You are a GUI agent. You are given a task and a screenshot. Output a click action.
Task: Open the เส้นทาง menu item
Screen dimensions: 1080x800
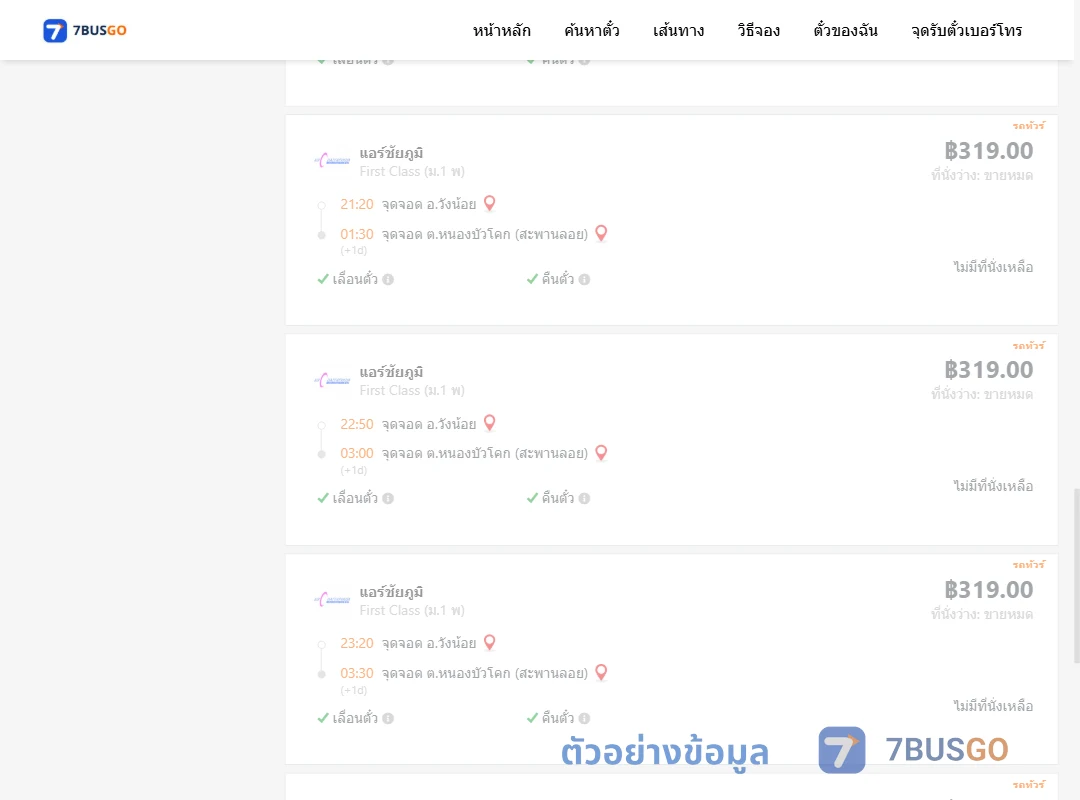point(678,30)
